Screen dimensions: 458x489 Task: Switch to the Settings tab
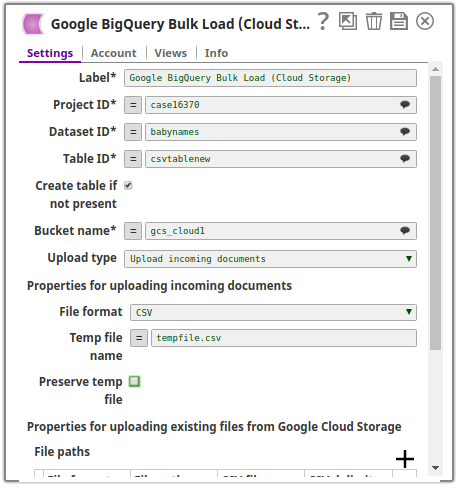click(50, 53)
